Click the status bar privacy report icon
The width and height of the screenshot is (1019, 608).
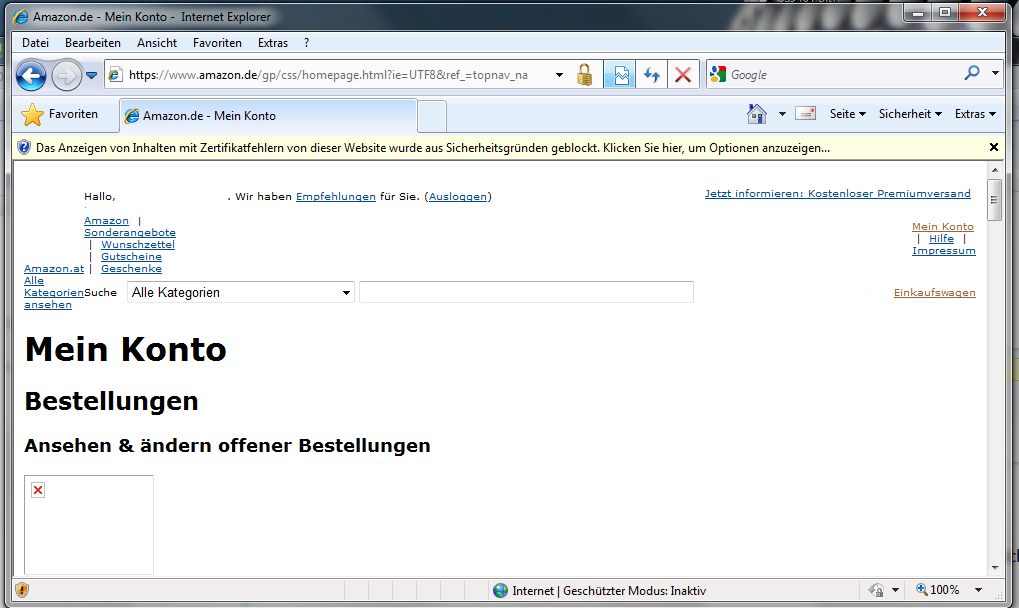[876, 590]
